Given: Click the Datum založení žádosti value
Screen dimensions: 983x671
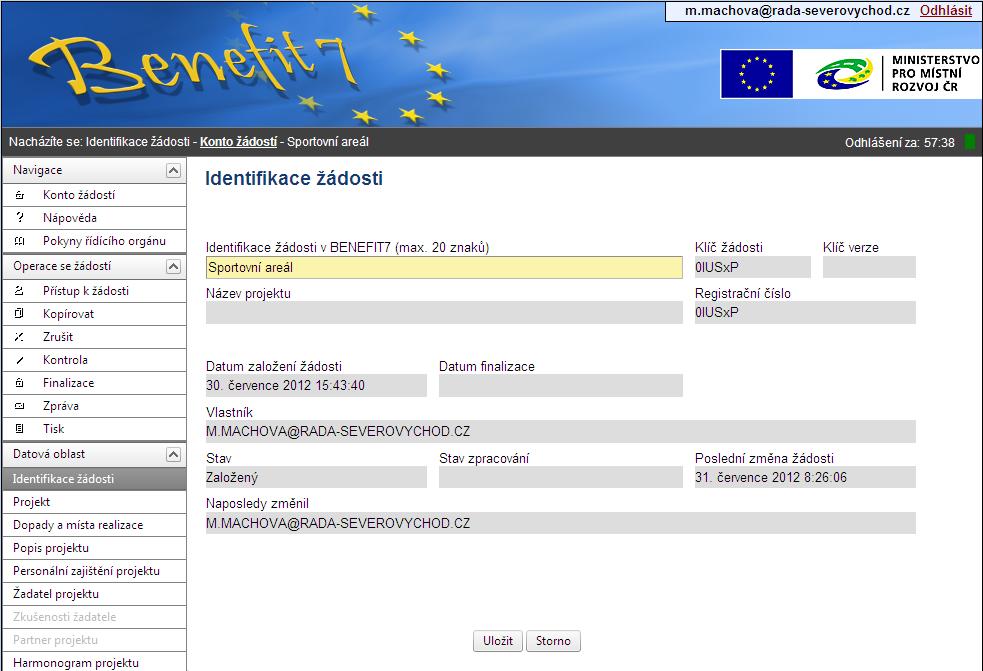Looking at the screenshot, I should tap(316, 386).
